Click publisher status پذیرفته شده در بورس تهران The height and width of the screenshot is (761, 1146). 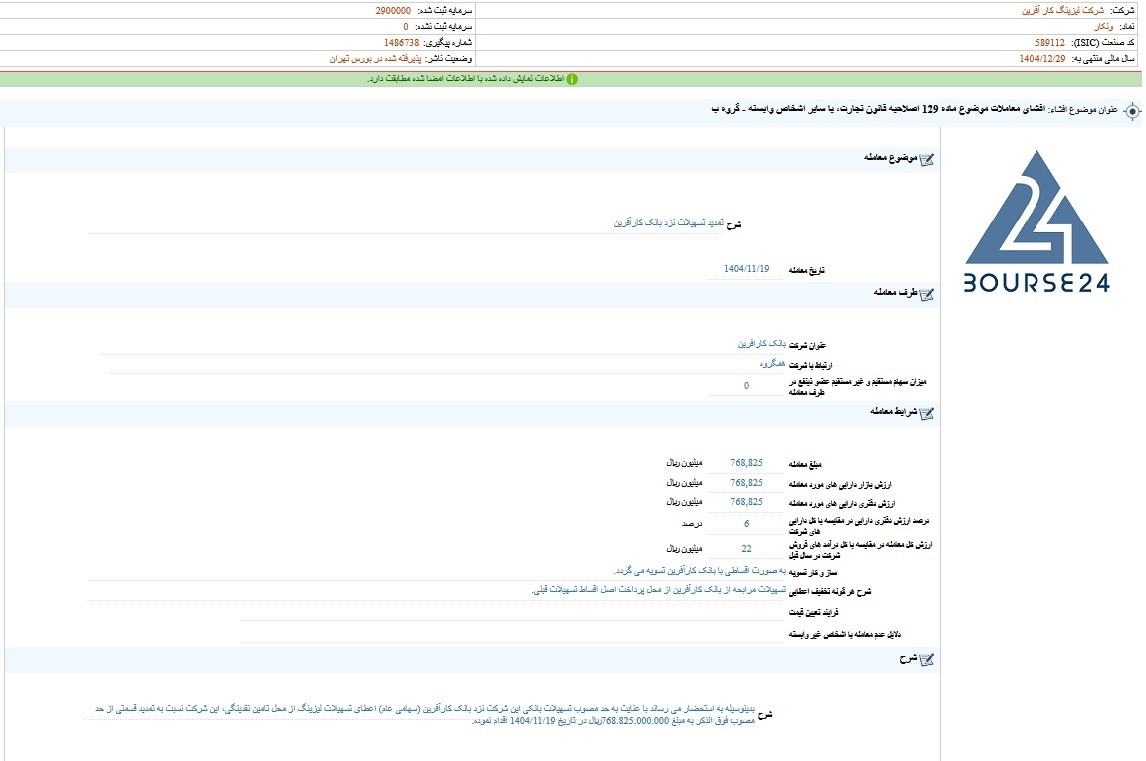[x=376, y=58]
